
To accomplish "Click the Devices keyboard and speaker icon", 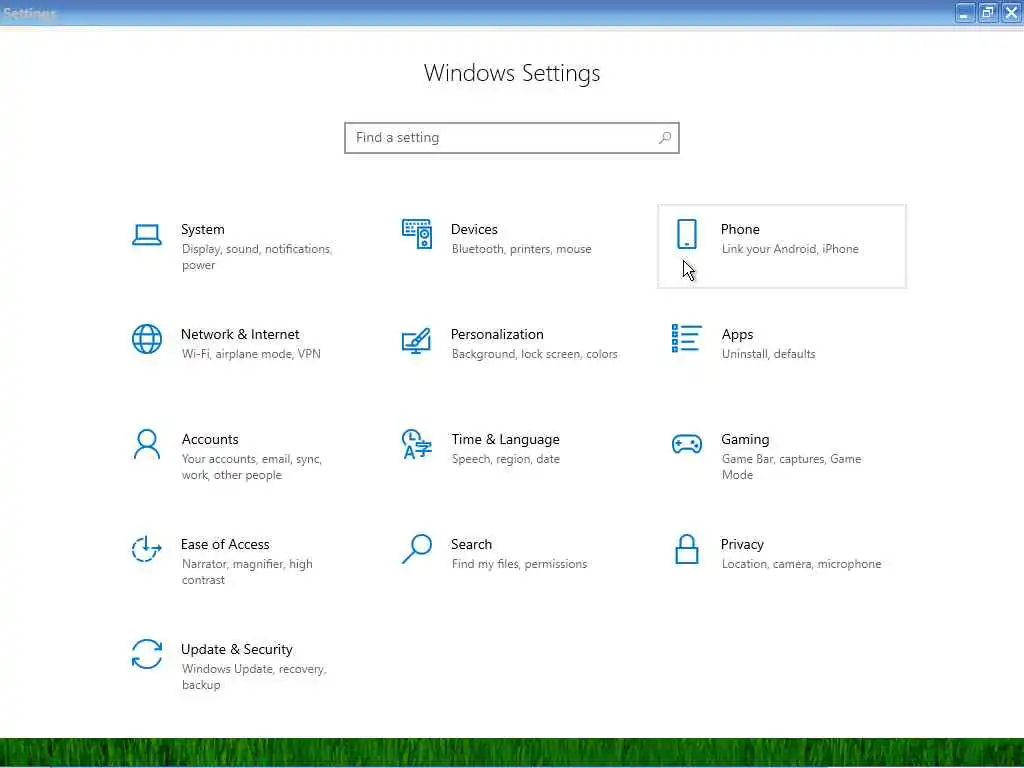I will point(417,234).
